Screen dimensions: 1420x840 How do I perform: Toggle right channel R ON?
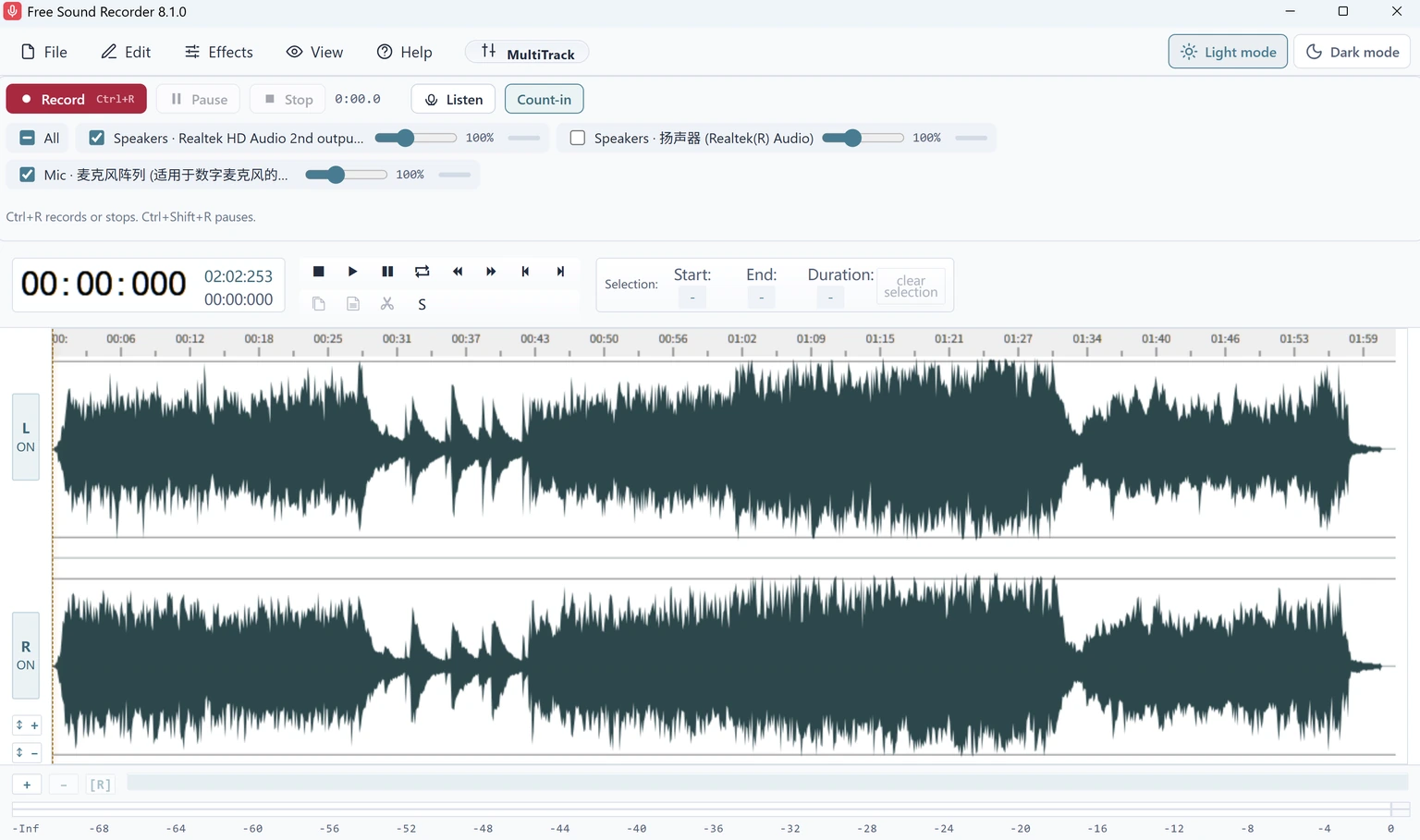26,655
